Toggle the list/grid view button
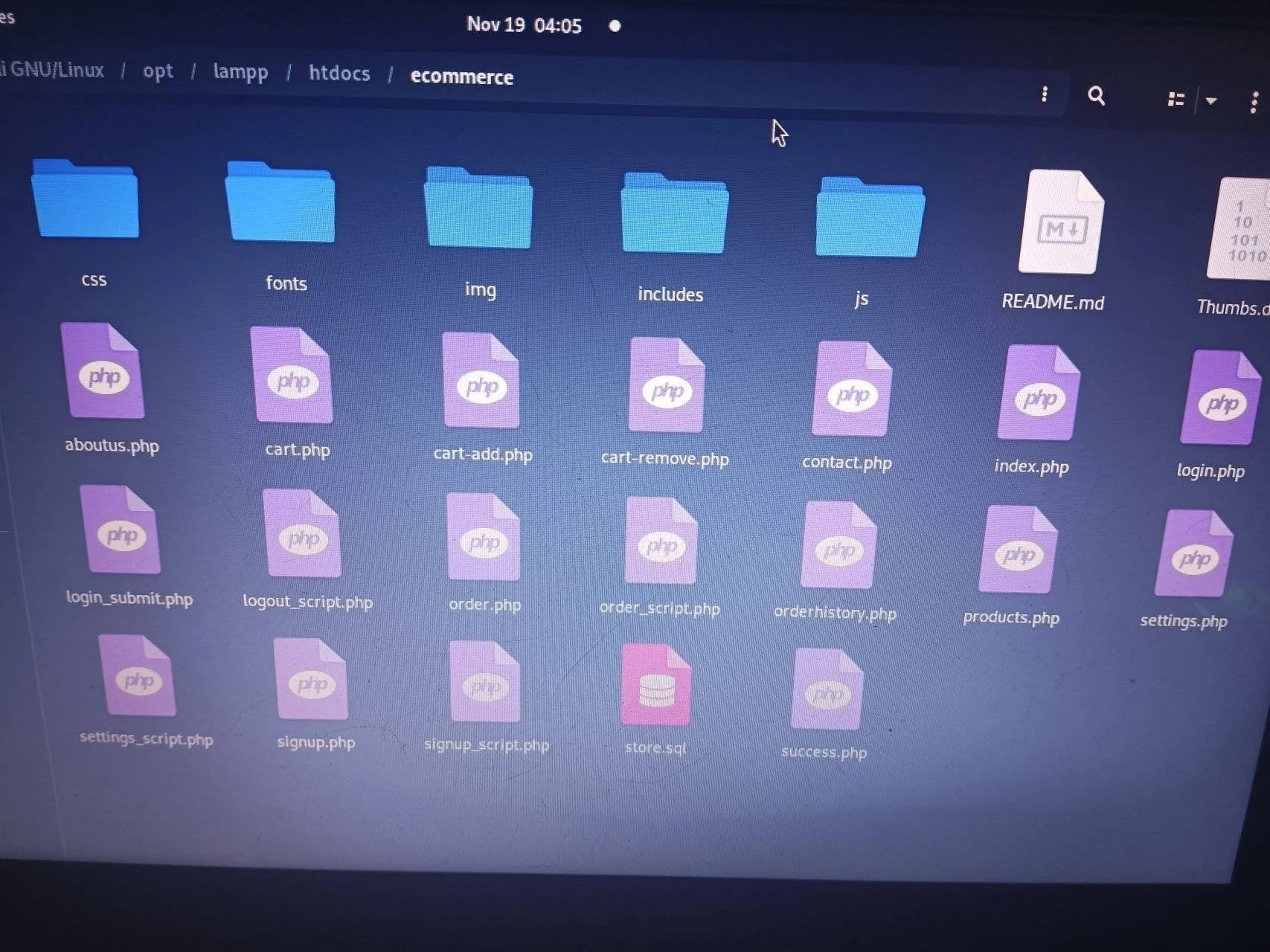The width and height of the screenshot is (1270, 952). click(1176, 99)
